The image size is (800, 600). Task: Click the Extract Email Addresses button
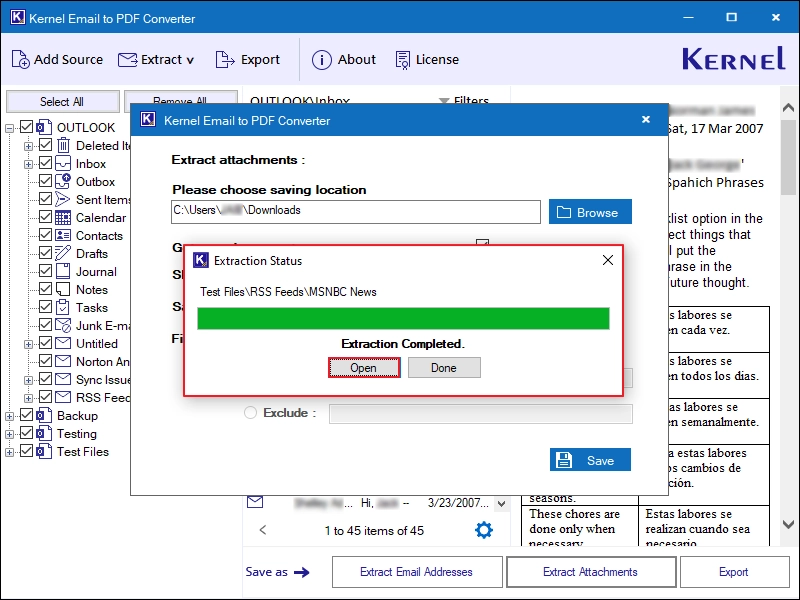[x=417, y=571]
